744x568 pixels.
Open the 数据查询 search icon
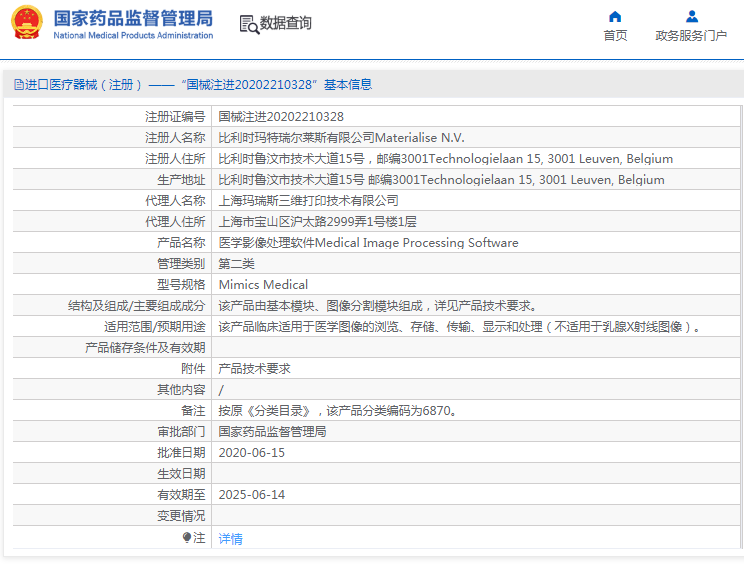point(249,24)
